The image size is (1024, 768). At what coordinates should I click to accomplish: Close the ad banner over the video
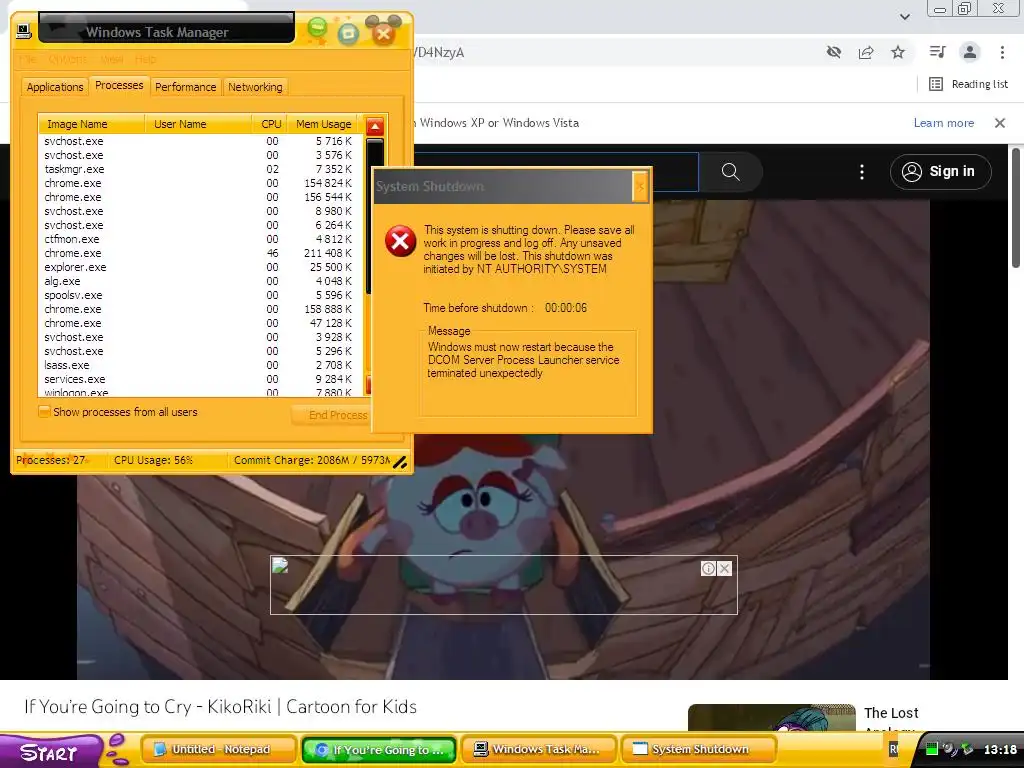[x=724, y=568]
